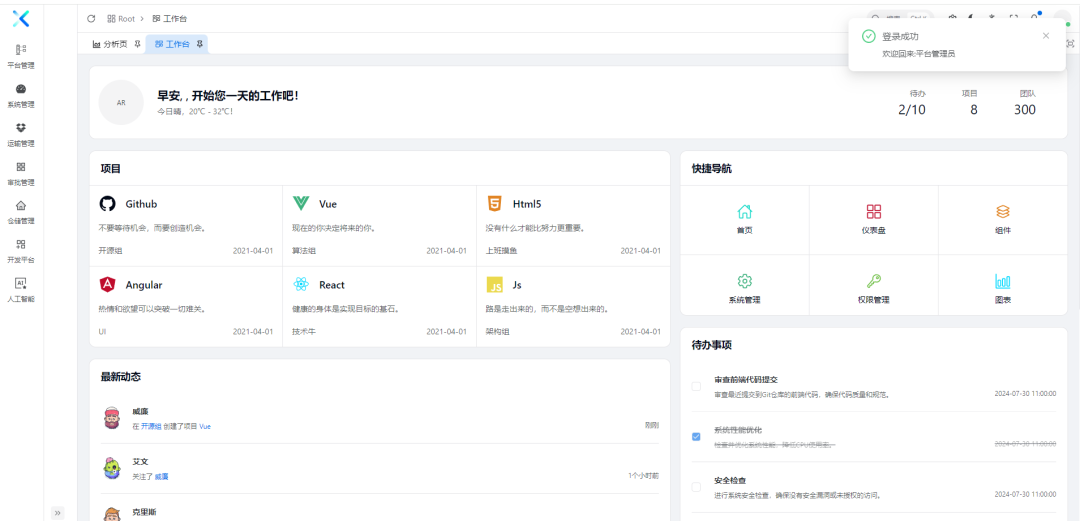Expand the Root breadcrumb menu
Viewport: 1080px width, 521px height.
click(121, 18)
